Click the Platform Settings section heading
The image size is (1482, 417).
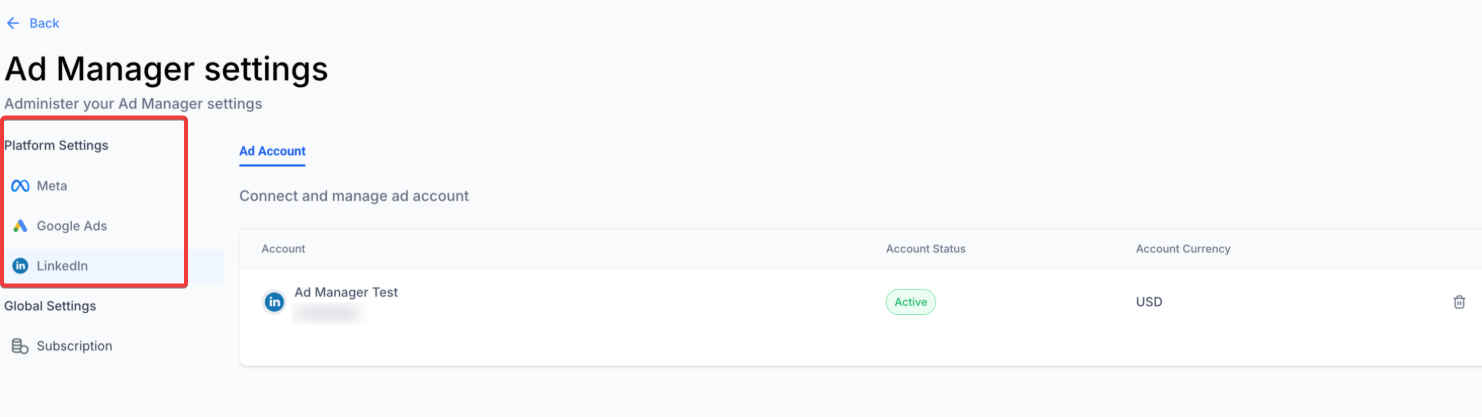[56, 146]
